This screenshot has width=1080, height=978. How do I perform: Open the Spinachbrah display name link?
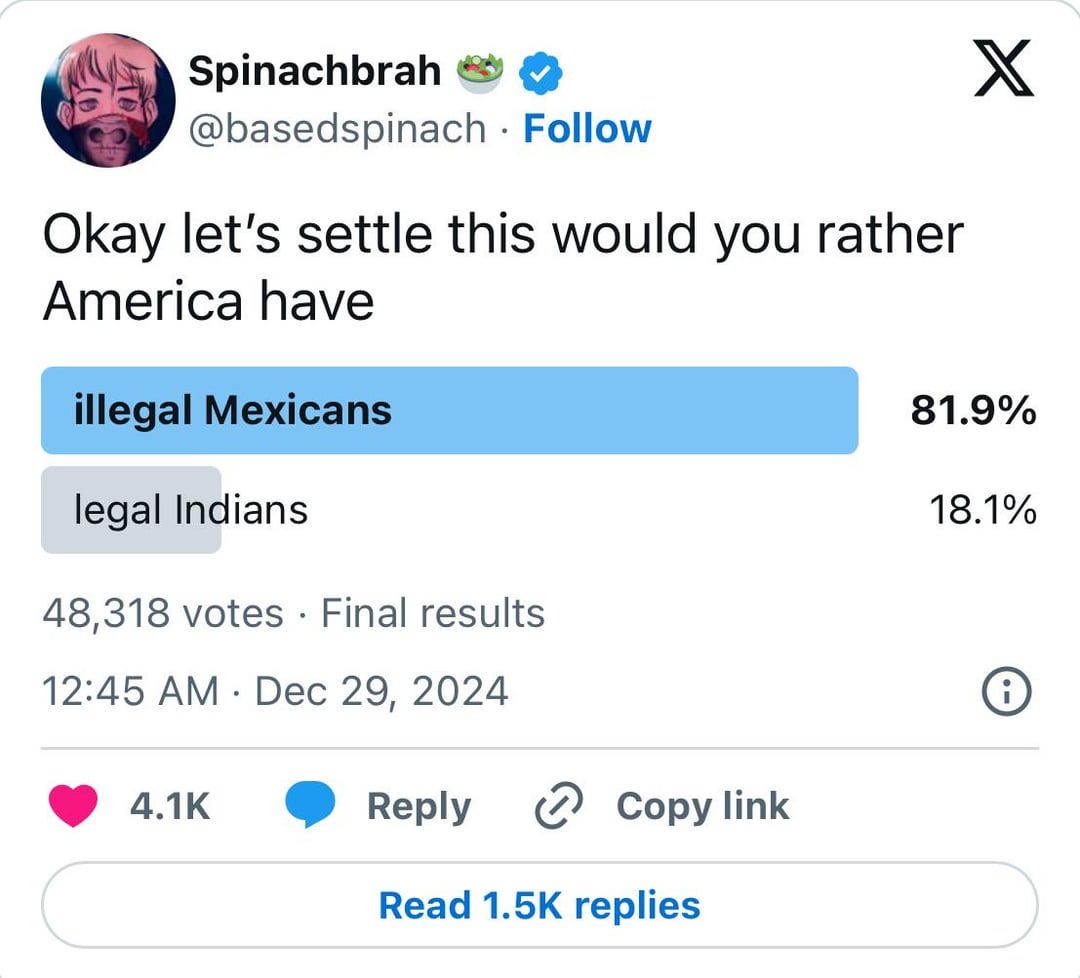[x=315, y=70]
